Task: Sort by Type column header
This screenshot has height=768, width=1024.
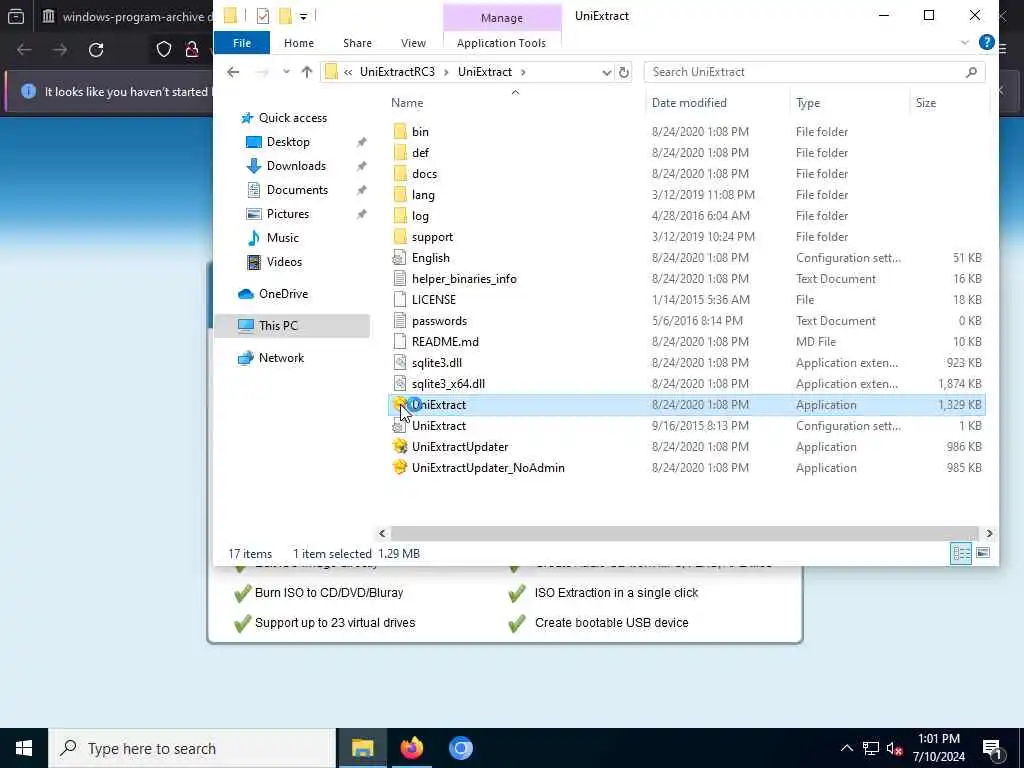Action: [x=808, y=103]
